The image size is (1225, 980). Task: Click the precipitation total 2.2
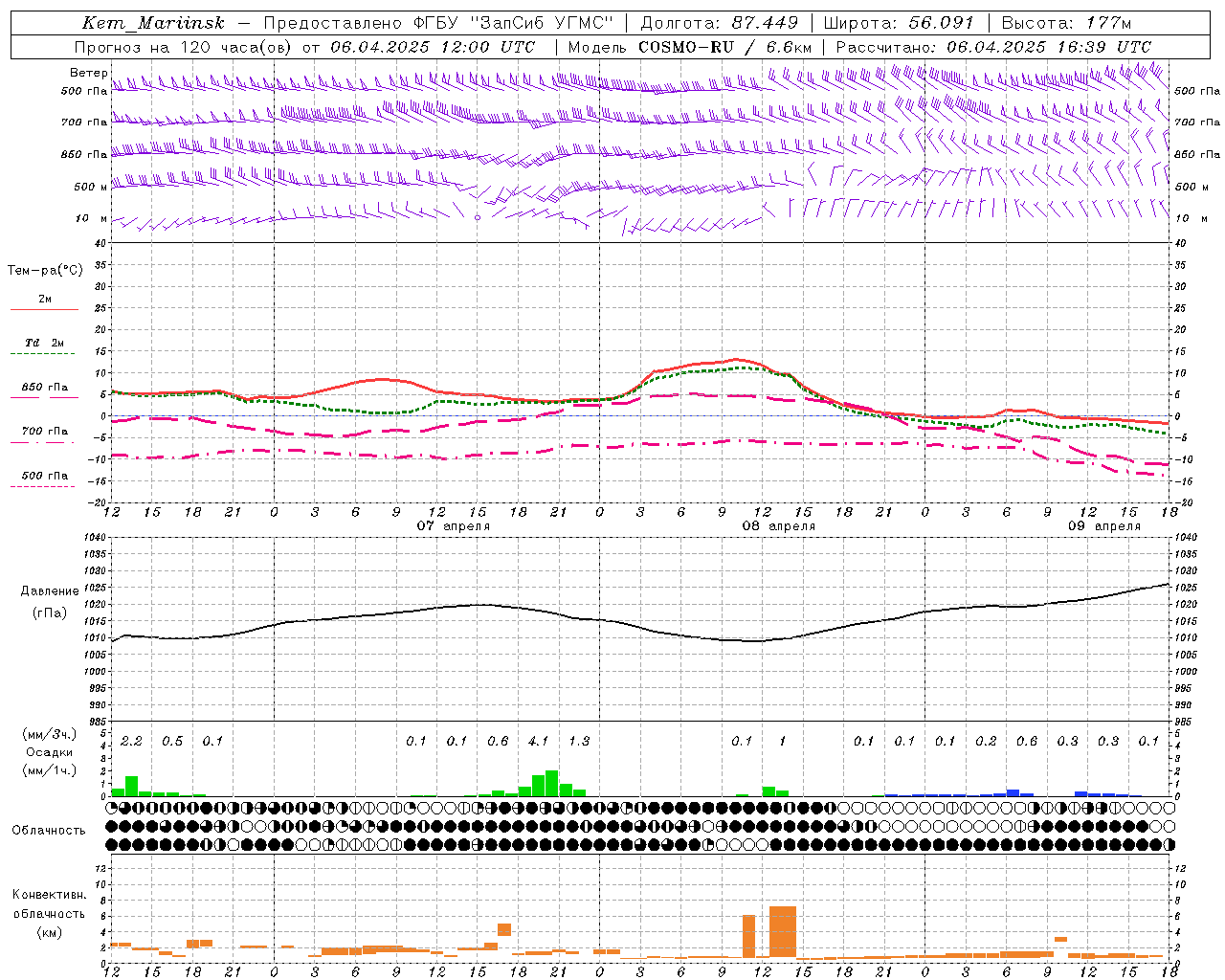point(131,742)
